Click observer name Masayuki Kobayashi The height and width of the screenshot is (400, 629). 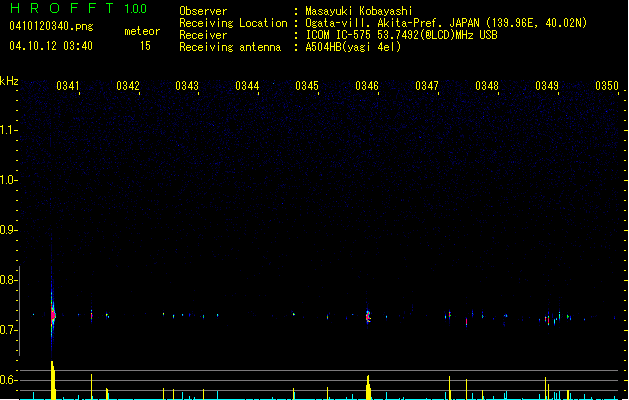click(x=359, y=11)
